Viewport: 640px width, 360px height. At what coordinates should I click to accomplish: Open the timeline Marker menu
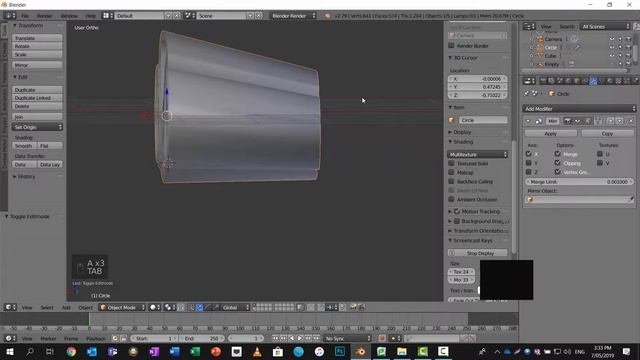click(x=48, y=338)
